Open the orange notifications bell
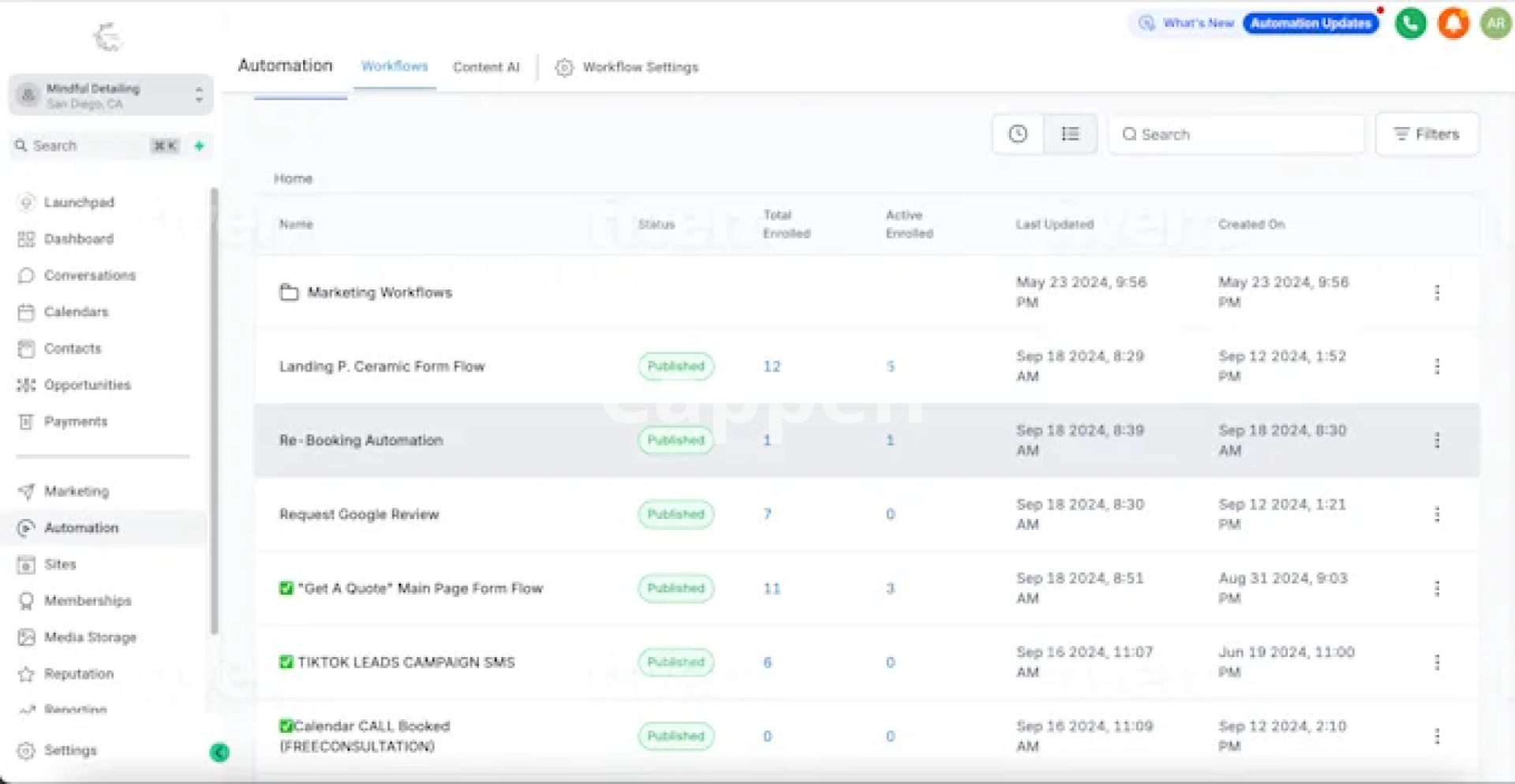The image size is (1515, 784). pos(1453,23)
